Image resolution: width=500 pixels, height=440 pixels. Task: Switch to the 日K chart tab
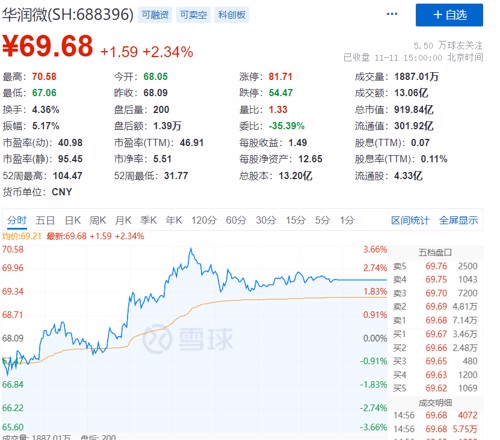tap(73, 220)
